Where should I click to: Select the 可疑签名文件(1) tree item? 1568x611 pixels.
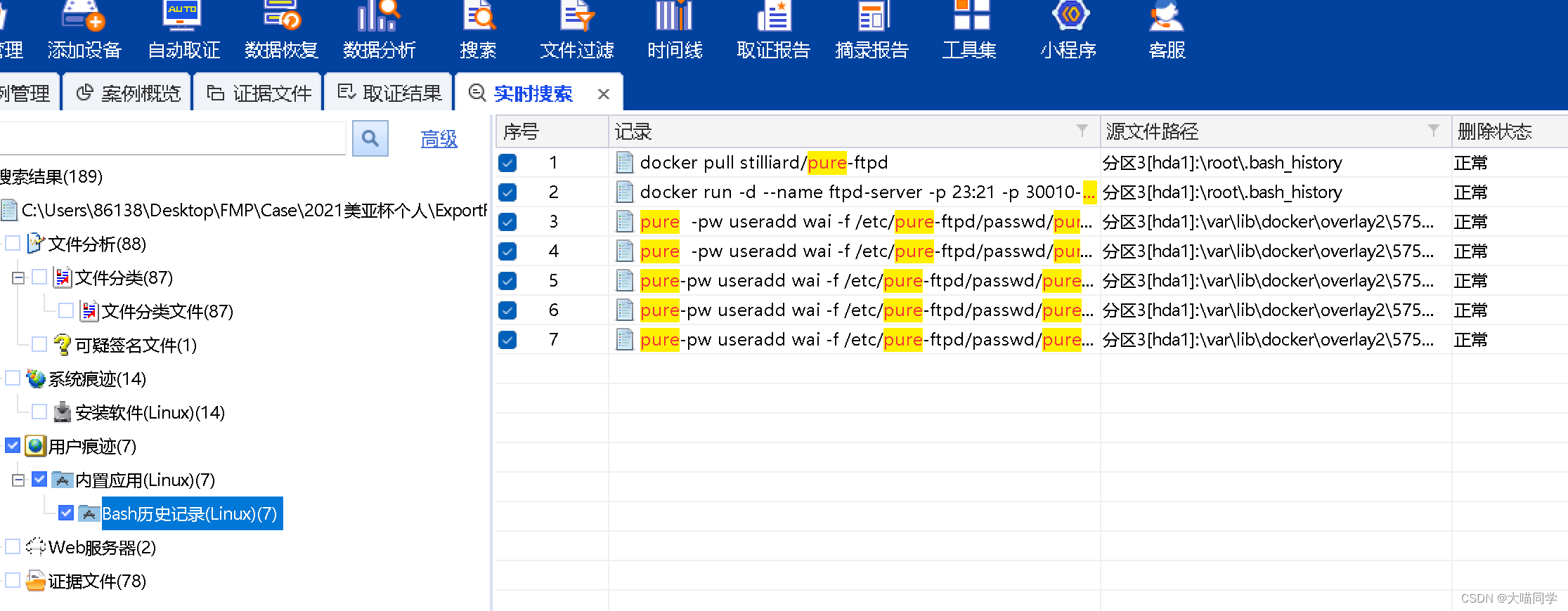coord(136,345)
